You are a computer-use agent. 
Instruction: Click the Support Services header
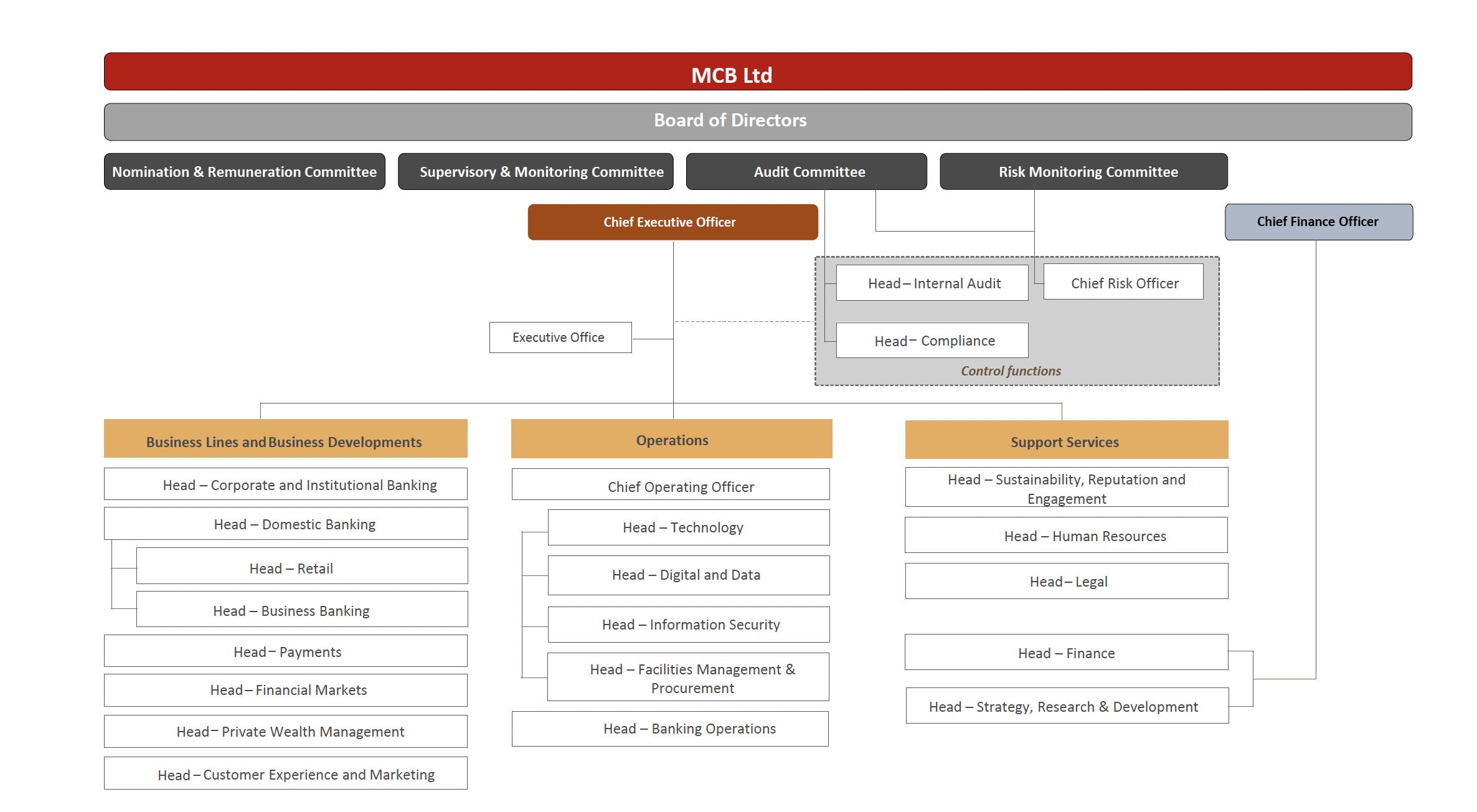point(1067,440)
